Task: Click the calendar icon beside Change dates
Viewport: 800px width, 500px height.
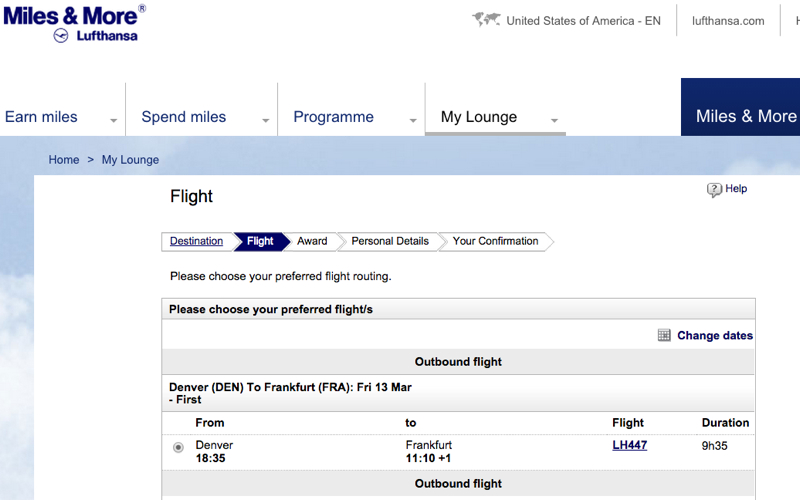Action: tap(664, 335)
